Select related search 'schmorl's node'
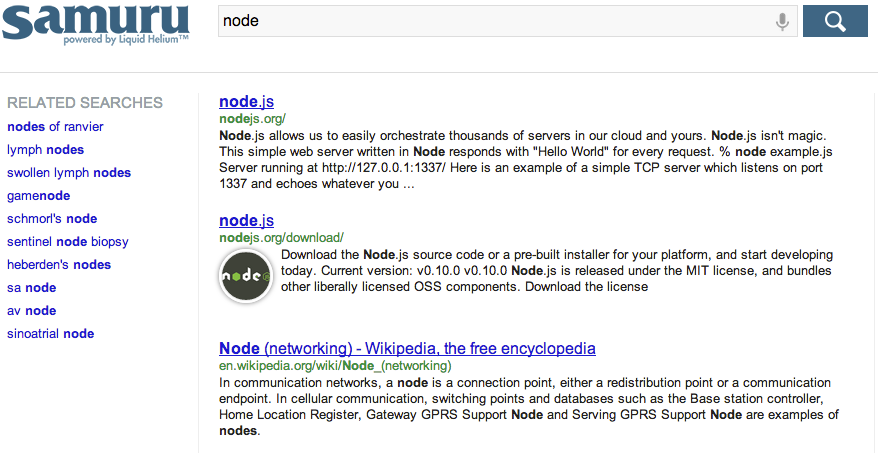 point(52,219)
